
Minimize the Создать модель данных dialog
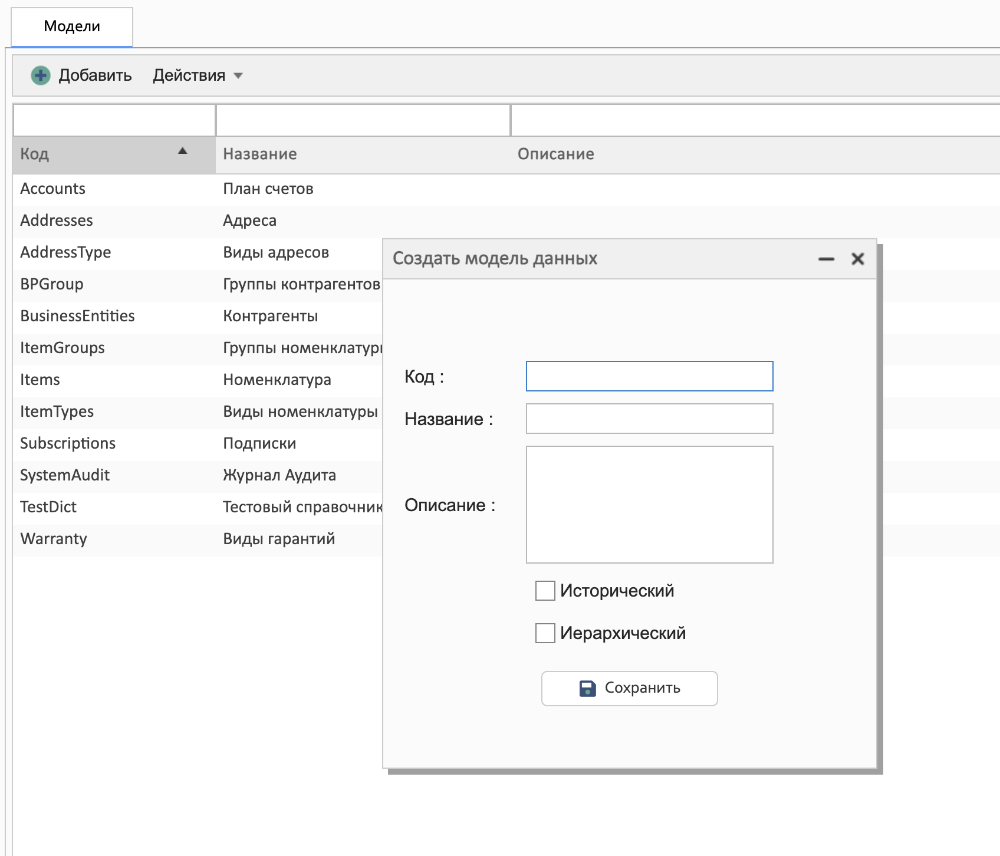826,259
